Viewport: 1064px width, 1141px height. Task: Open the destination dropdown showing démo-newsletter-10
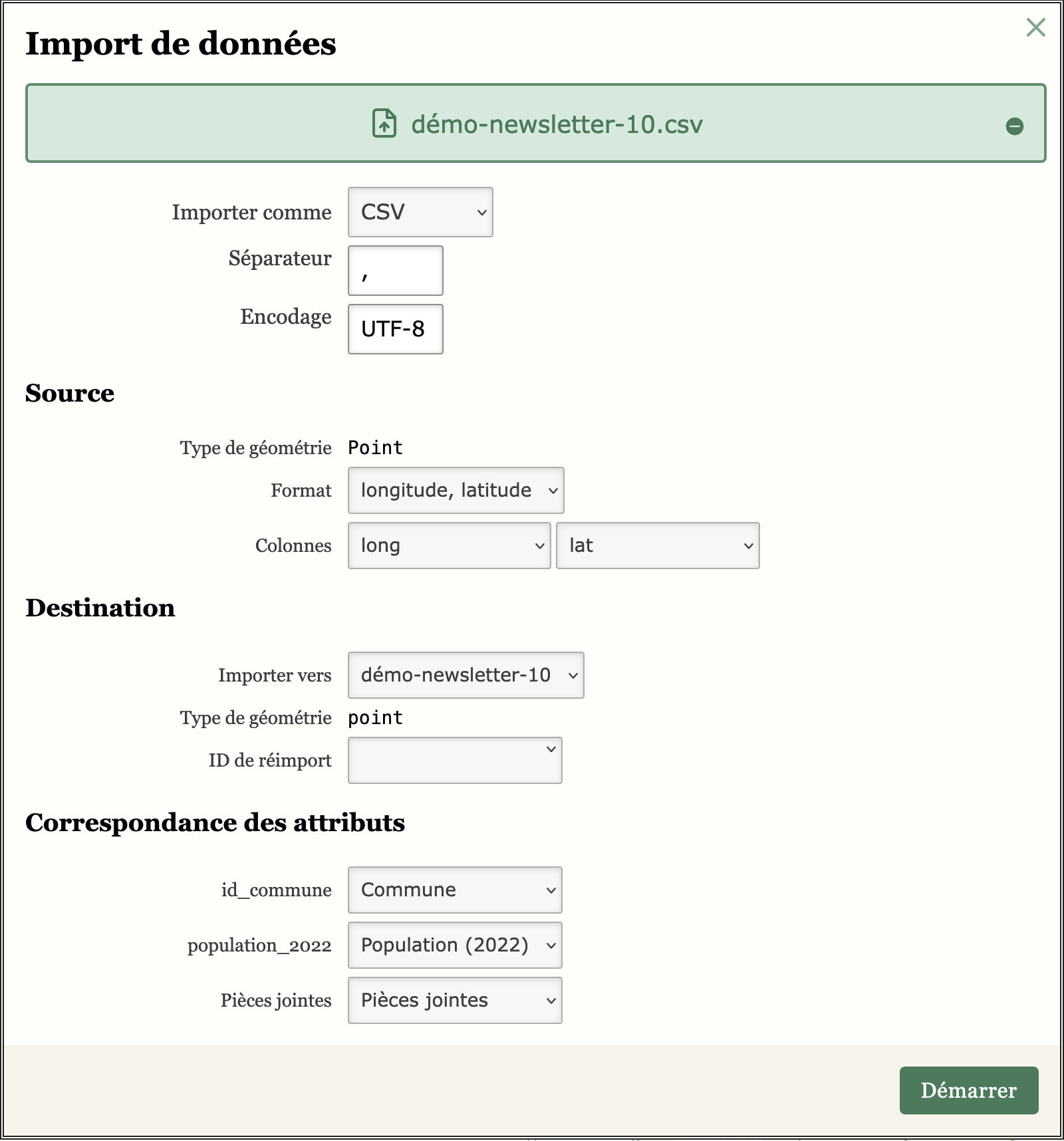pyautogui.click(x=465, y=675)
